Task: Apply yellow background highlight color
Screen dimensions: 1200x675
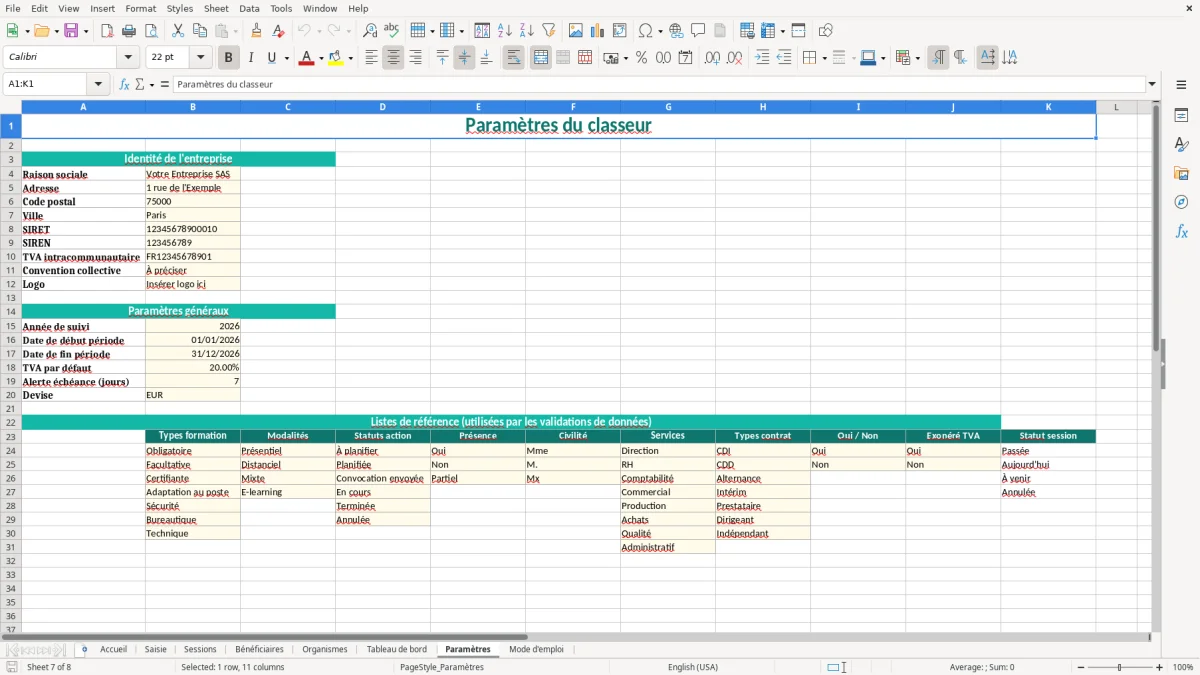Action: click(336, 58)
